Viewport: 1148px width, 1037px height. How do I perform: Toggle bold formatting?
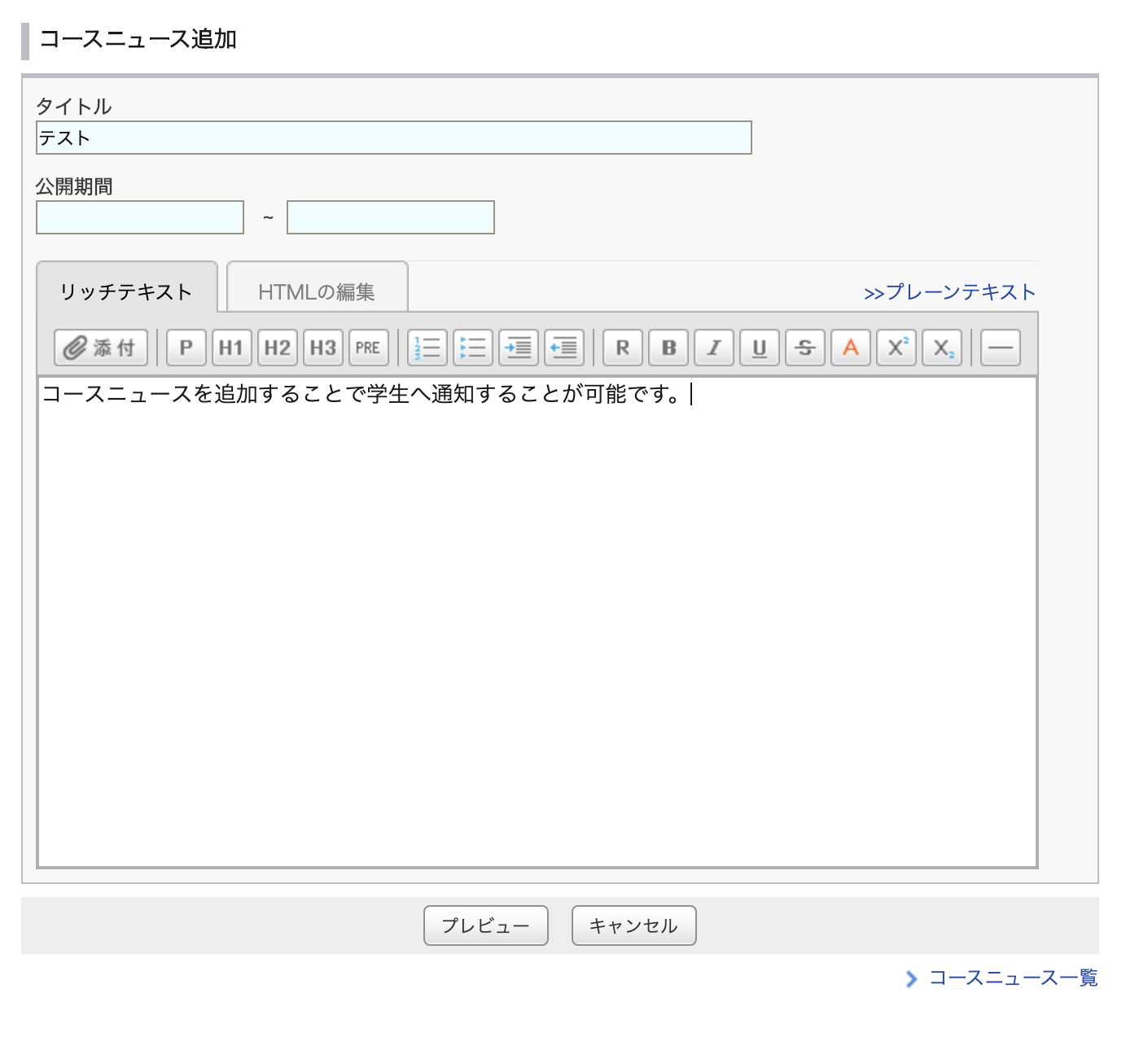668,348
